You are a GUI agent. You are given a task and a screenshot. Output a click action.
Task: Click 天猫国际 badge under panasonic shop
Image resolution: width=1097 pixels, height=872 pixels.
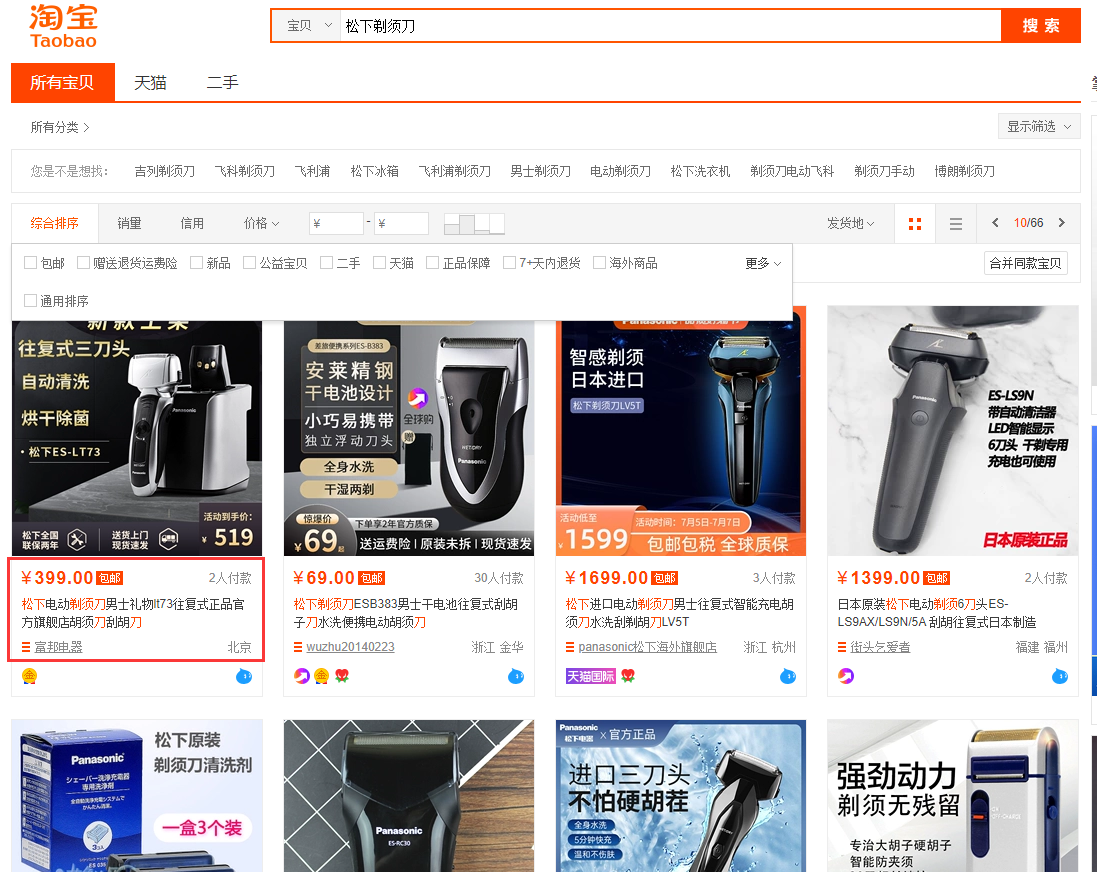tap(590, 676)
